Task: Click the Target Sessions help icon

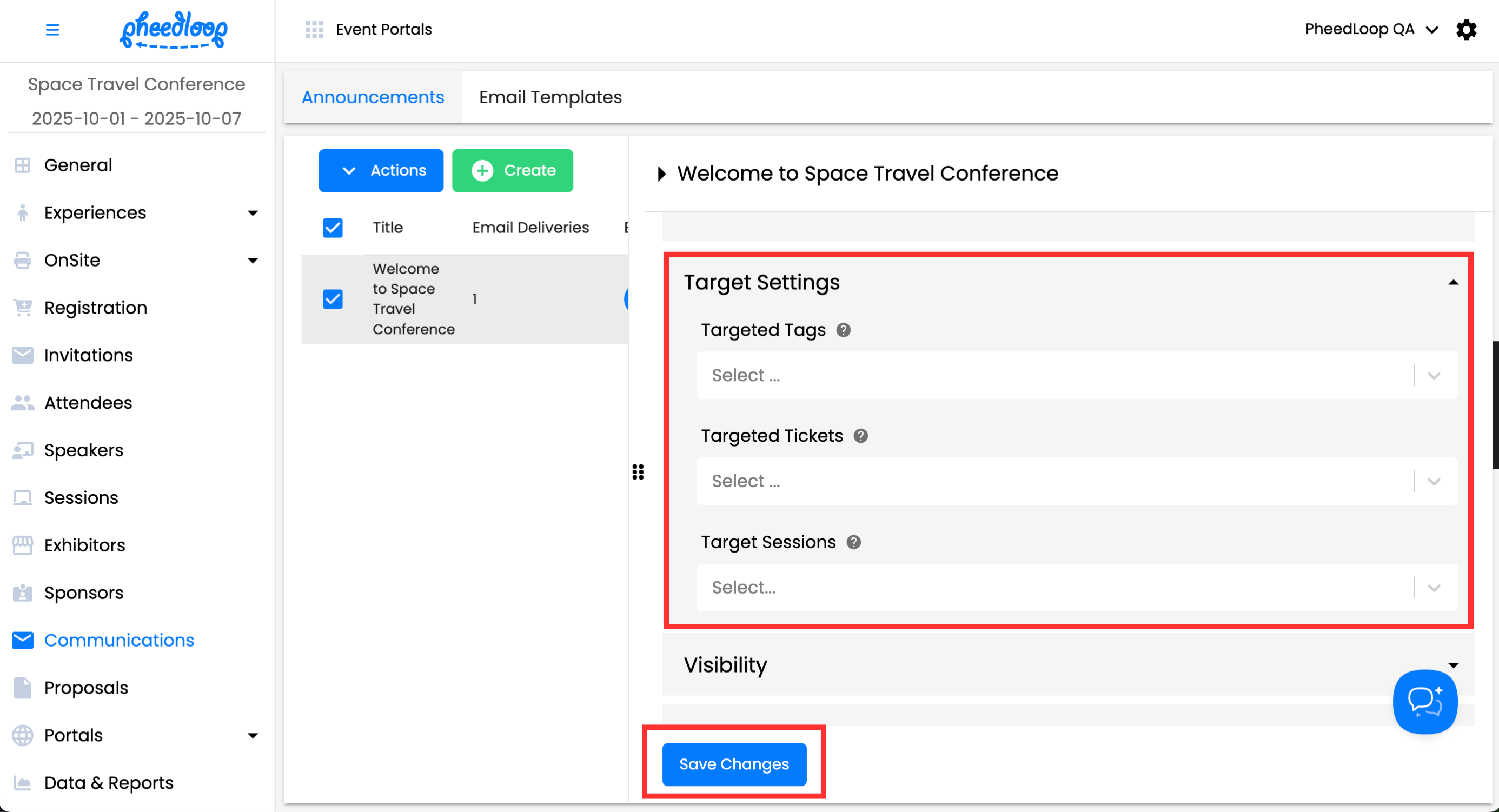Action: click(853, 542)
